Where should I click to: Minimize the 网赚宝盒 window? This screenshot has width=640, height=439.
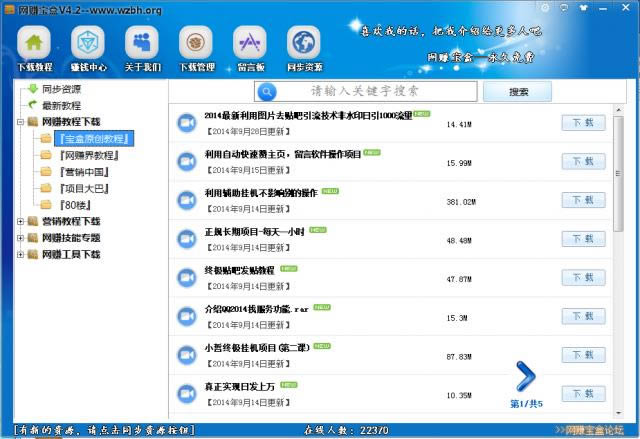(603, 7)
